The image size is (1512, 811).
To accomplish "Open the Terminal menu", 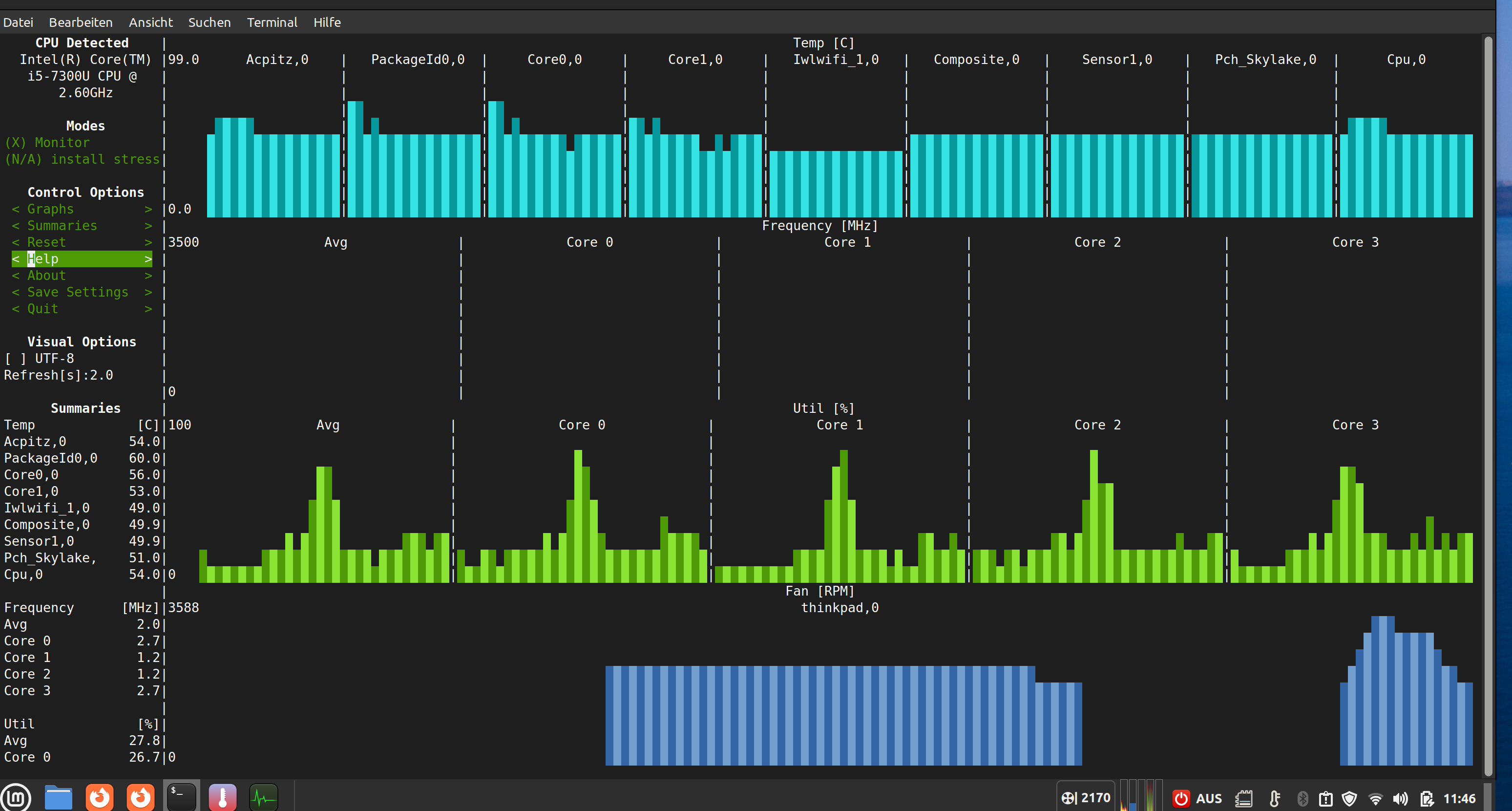I will pyautogui.click(x=272, y=22).
